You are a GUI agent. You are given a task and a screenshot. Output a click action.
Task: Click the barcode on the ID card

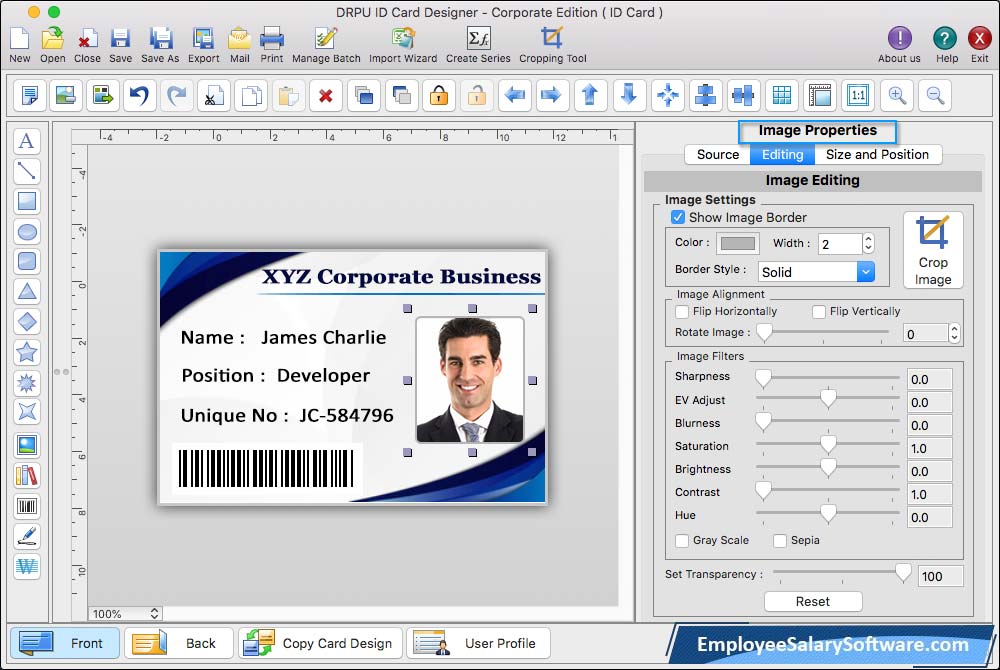266,469
